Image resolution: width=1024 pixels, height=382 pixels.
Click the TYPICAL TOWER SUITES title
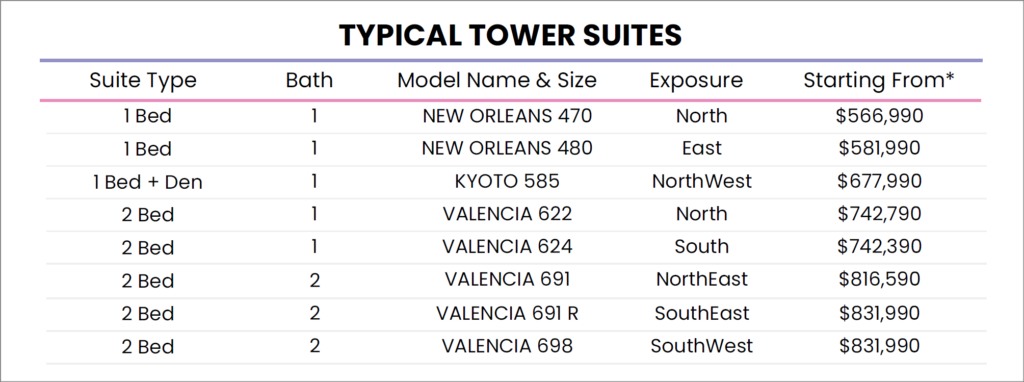point(511,35)
